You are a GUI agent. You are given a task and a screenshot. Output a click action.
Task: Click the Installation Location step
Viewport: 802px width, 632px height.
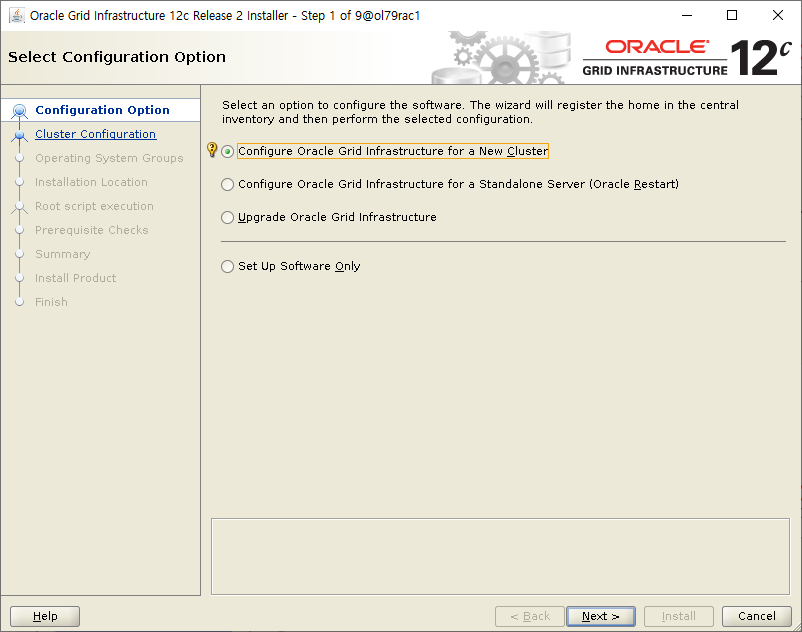click(91, 182)
